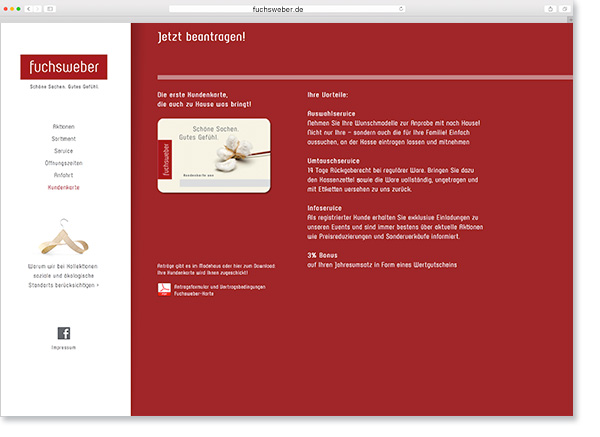The image size is (600, 437).
Task: Click the 'Jetzt beantragen!' heading
Action: tap(202, 37)
